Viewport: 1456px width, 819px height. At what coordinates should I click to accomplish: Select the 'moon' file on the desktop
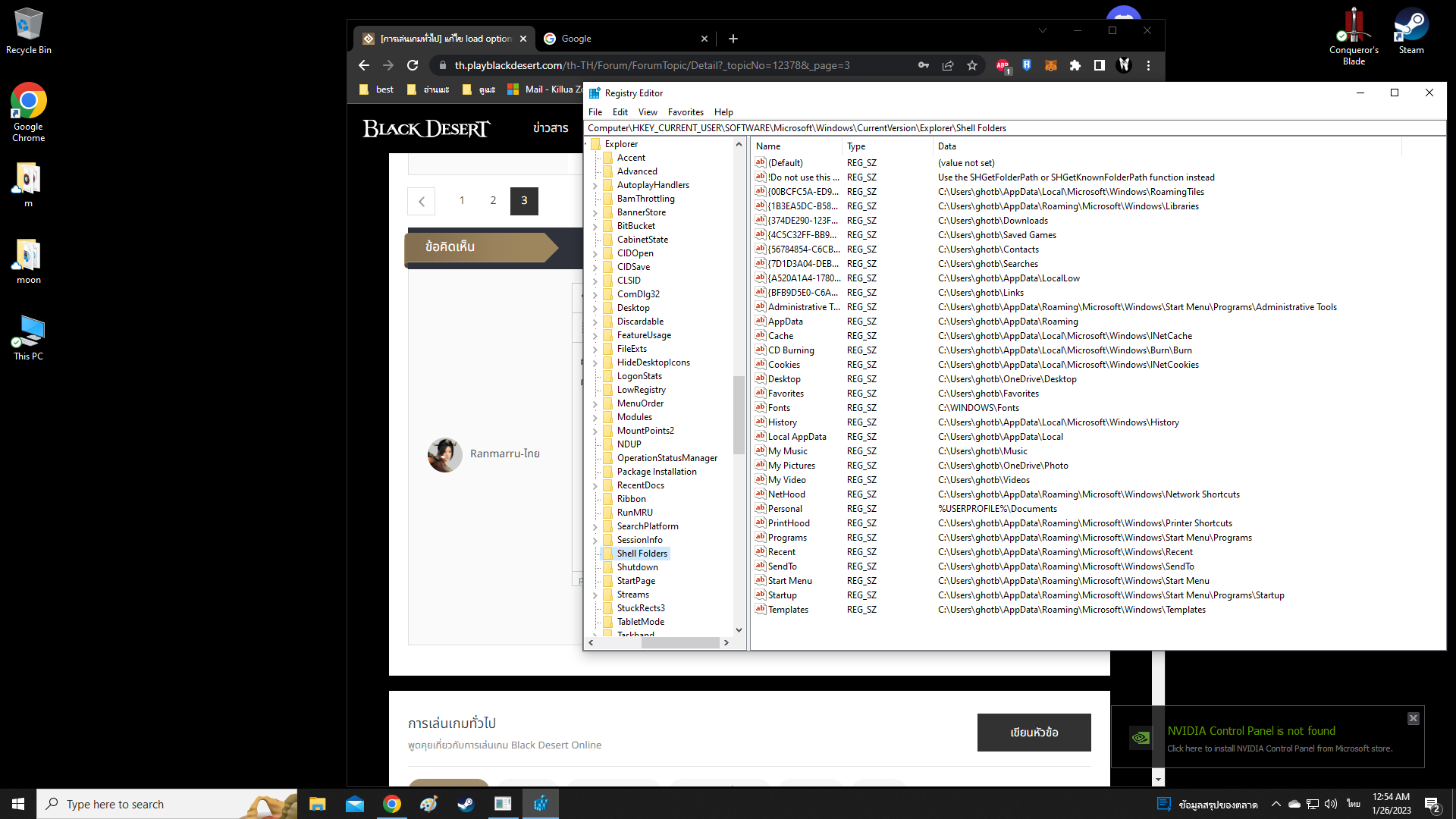(x=29, y=262)
